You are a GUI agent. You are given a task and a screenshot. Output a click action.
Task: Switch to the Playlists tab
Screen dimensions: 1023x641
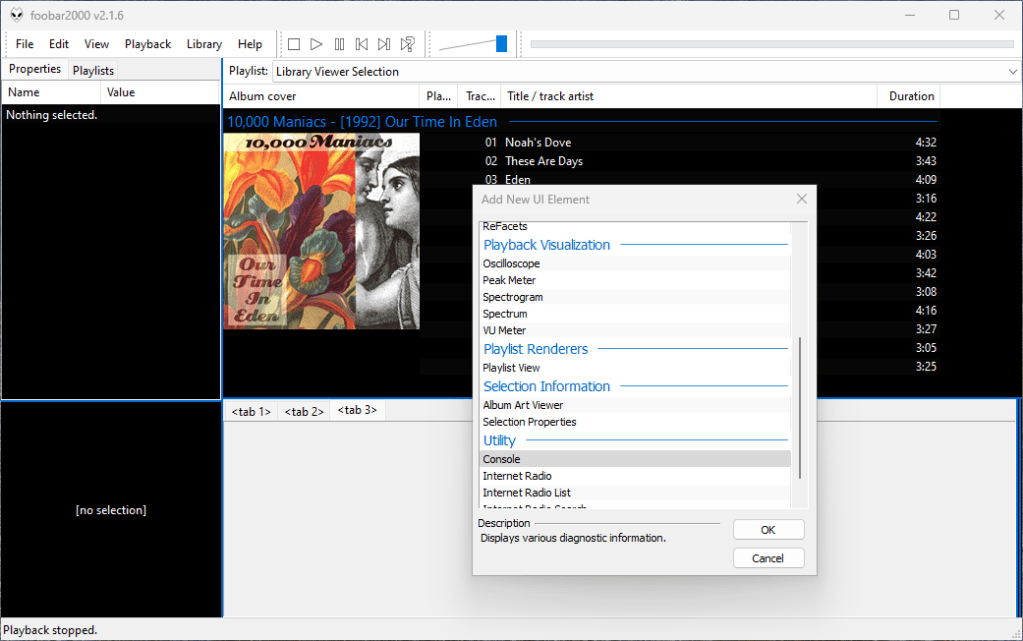[x=93, y=70]
